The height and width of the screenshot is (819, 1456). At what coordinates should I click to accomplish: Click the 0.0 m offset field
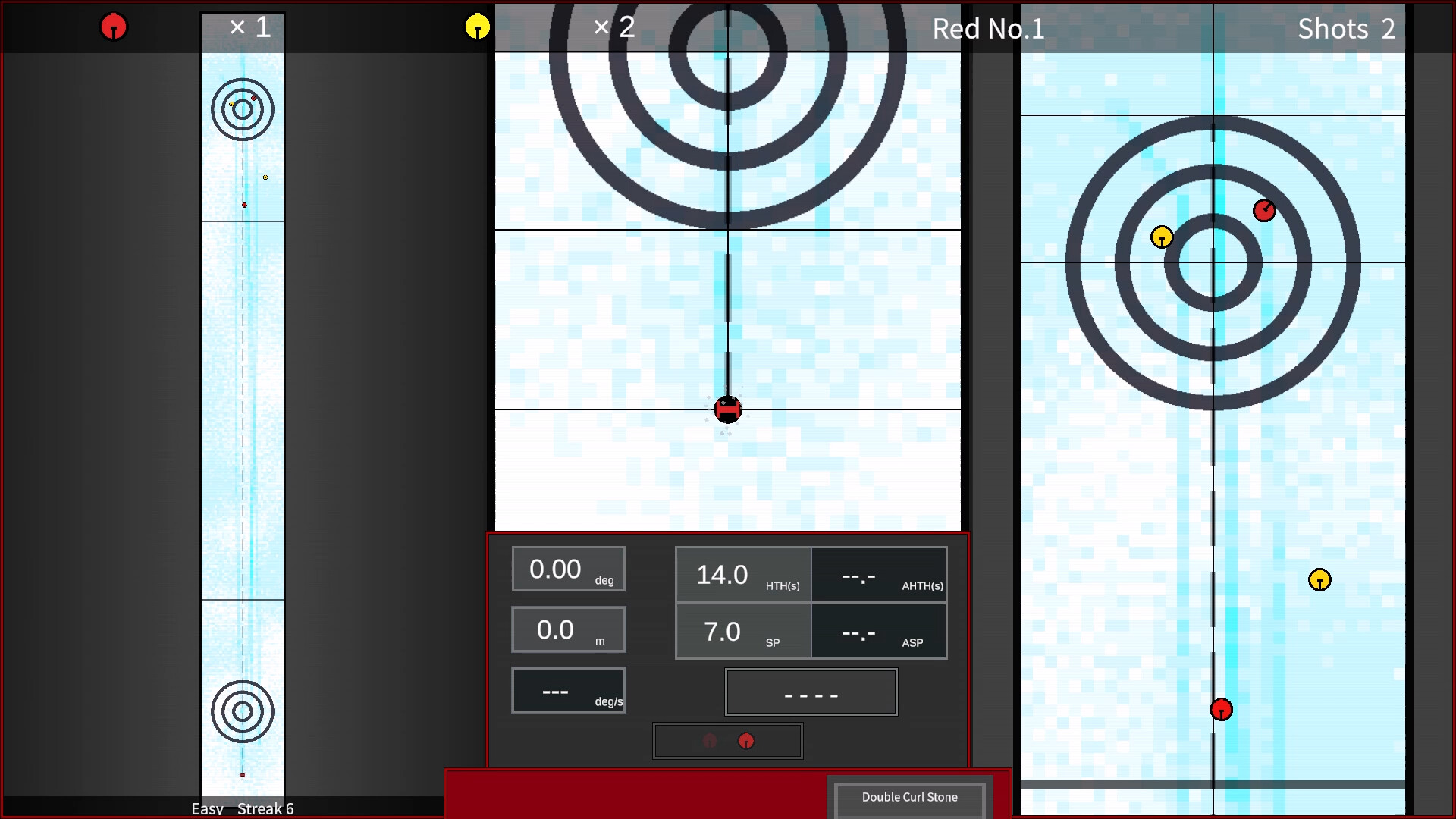point(569,629)
